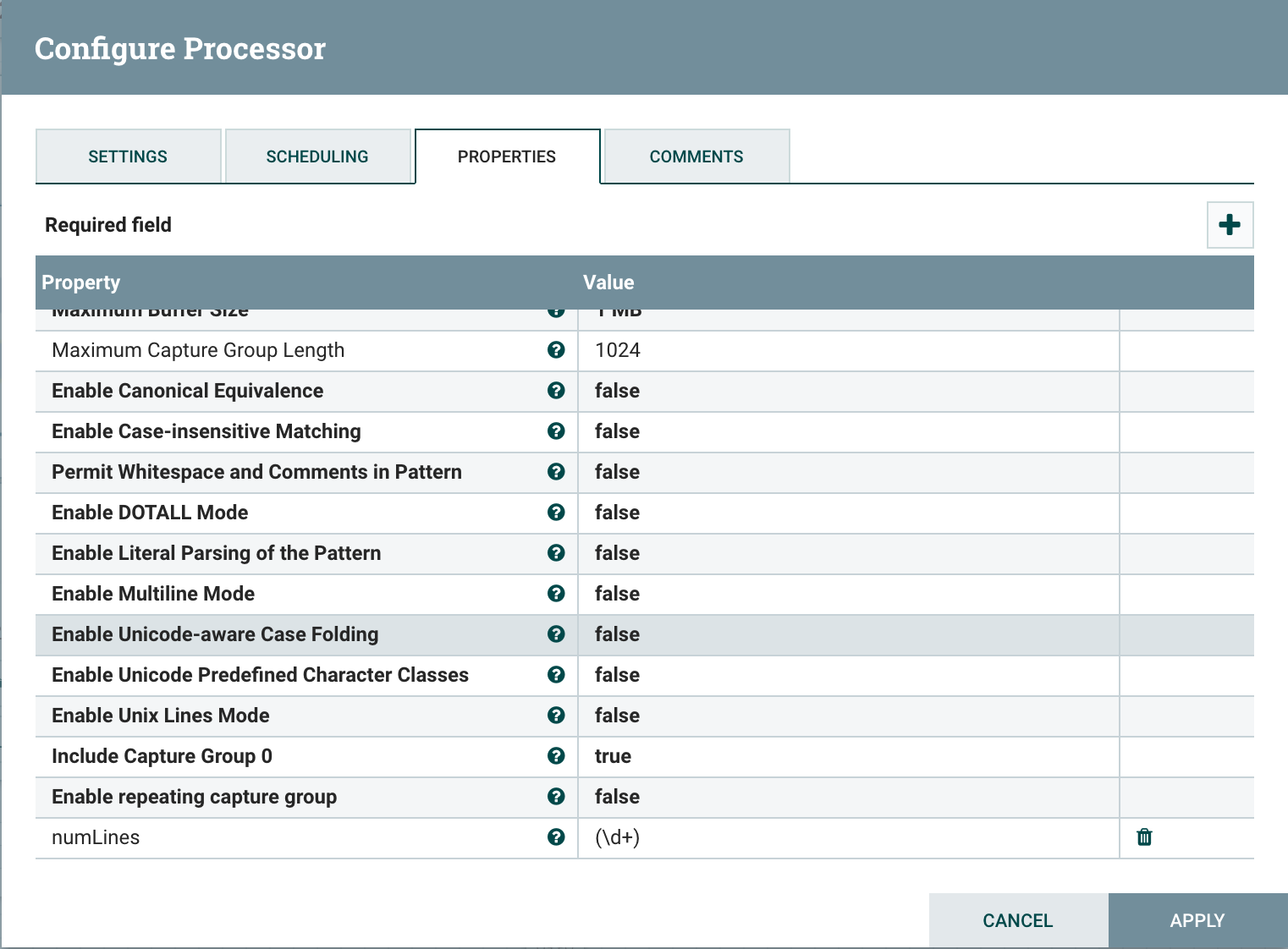Show help for Enable repeating capture group
This screenshot has height=949, width=1288.
click(x=556, y=797)
